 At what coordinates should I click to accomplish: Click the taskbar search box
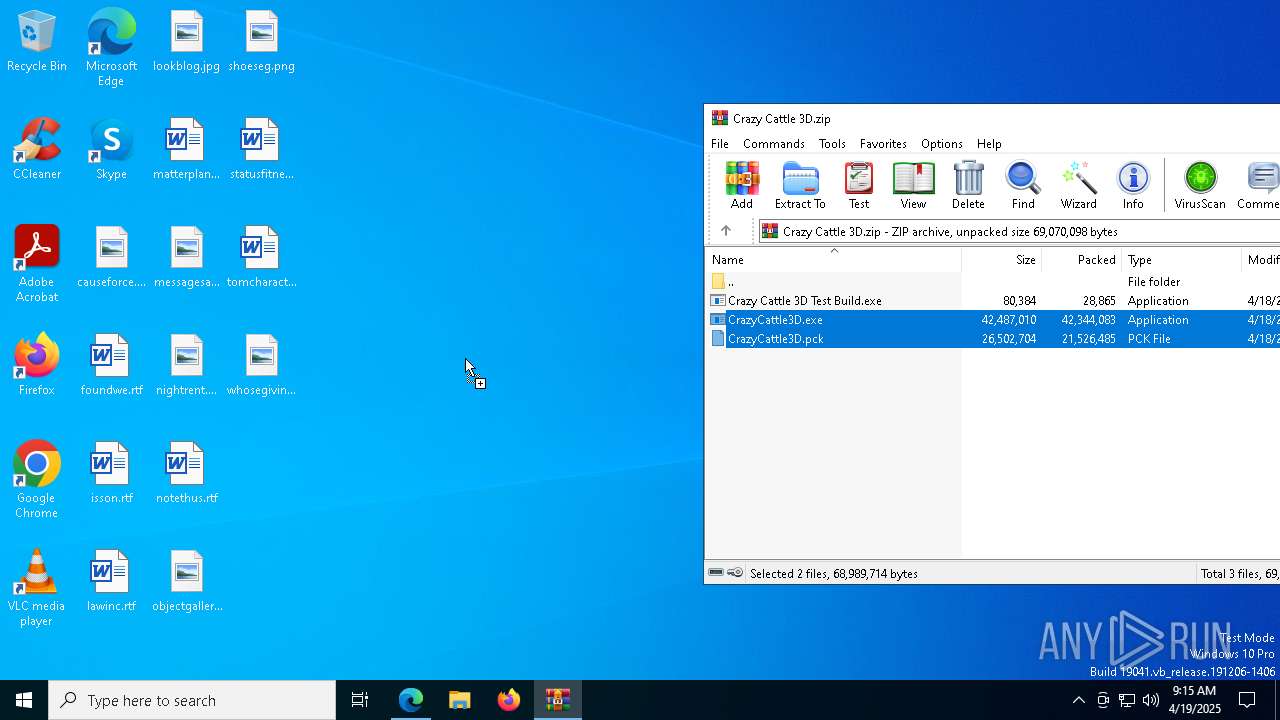[192, 700]
